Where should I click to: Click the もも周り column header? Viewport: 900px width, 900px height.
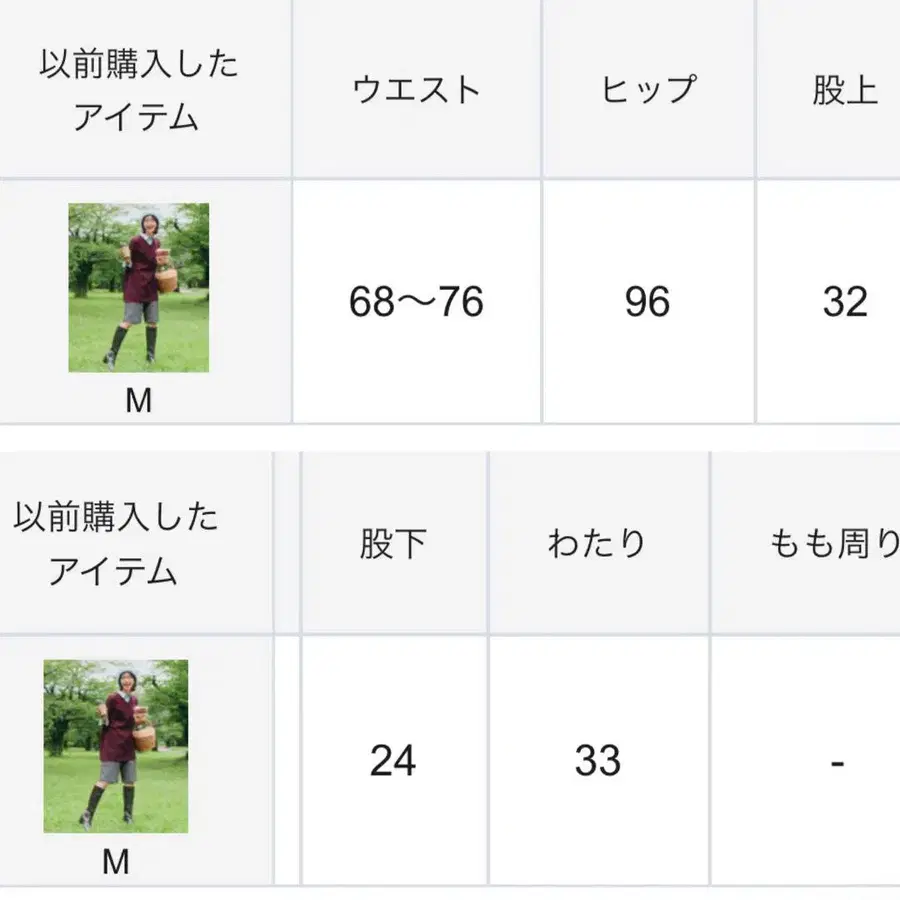pyautogui.click(x=835, y=544)
